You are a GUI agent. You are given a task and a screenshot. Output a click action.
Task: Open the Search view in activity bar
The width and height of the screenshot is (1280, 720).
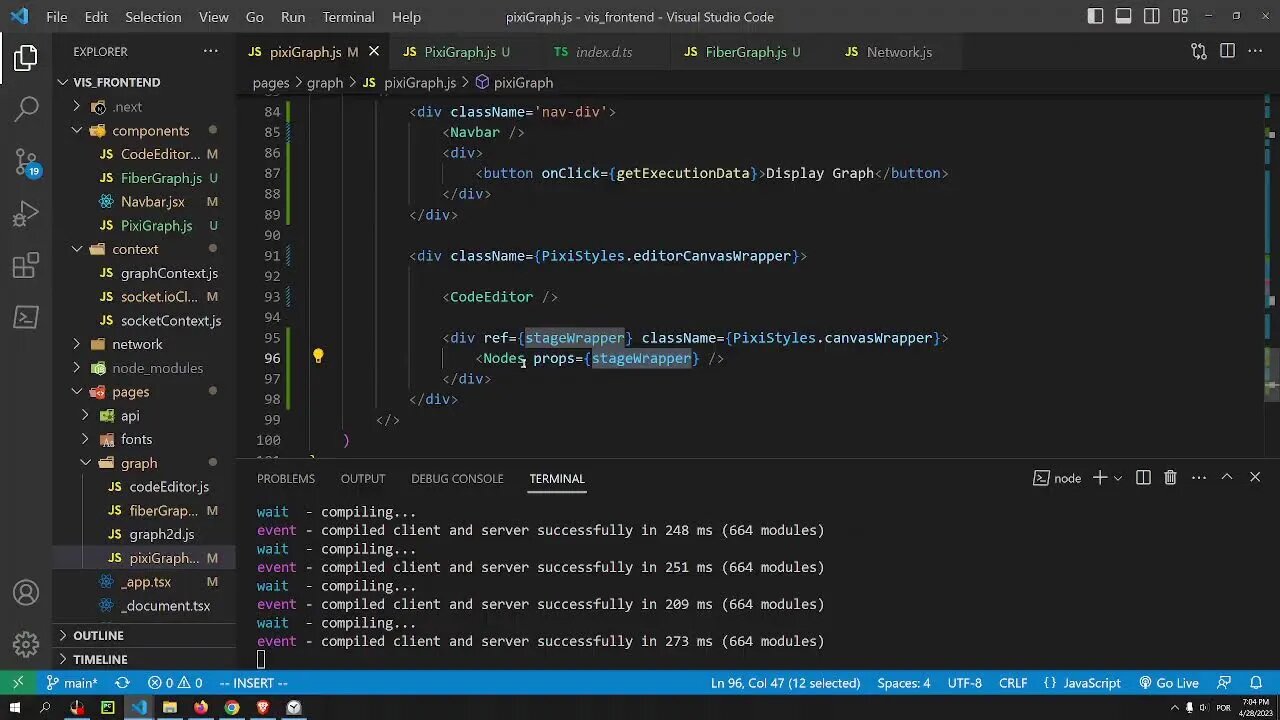pyautogui.click(x=26, y=109)
